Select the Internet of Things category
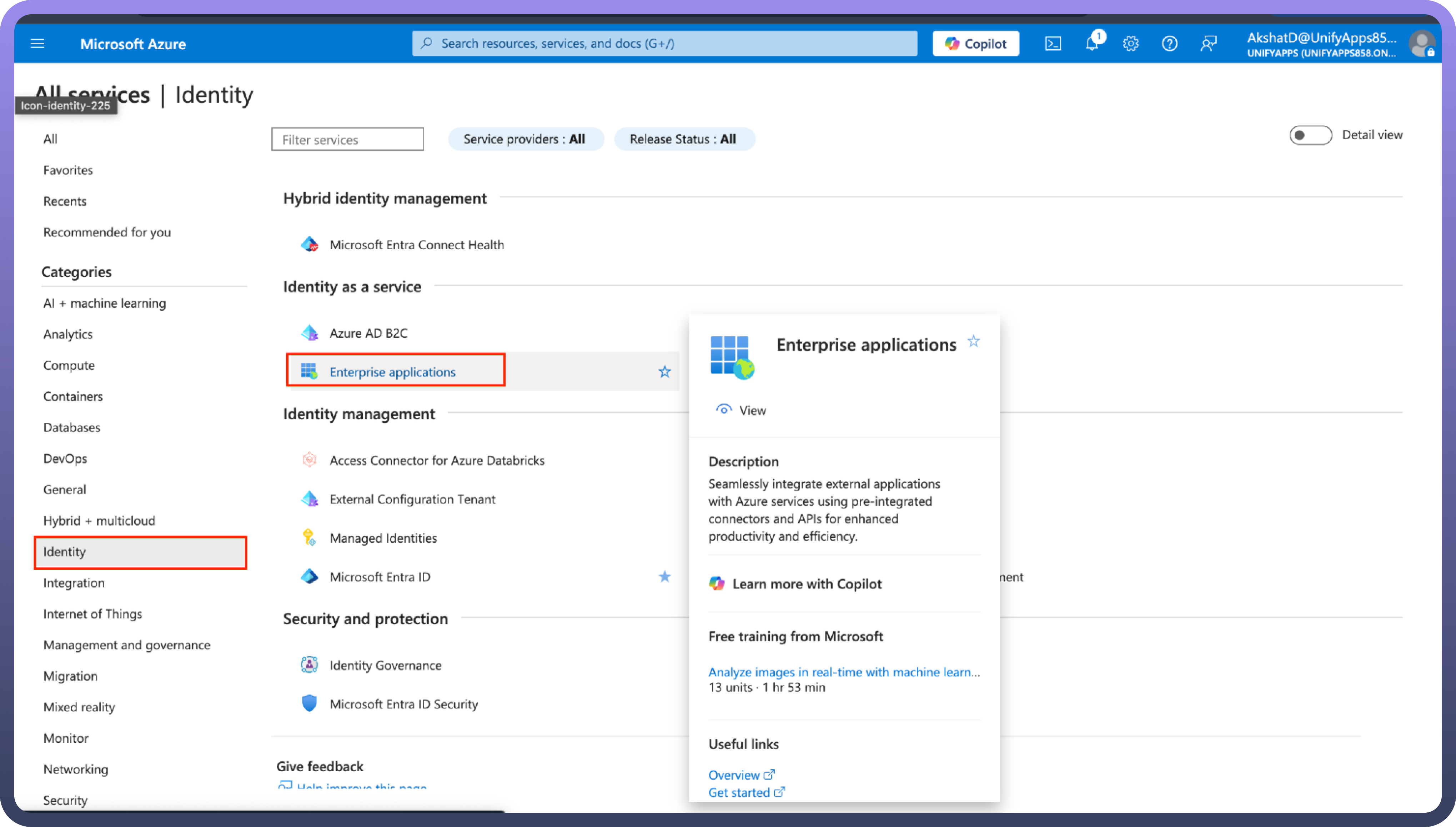This screenshot has height=827, width=1456. [92, 614]
